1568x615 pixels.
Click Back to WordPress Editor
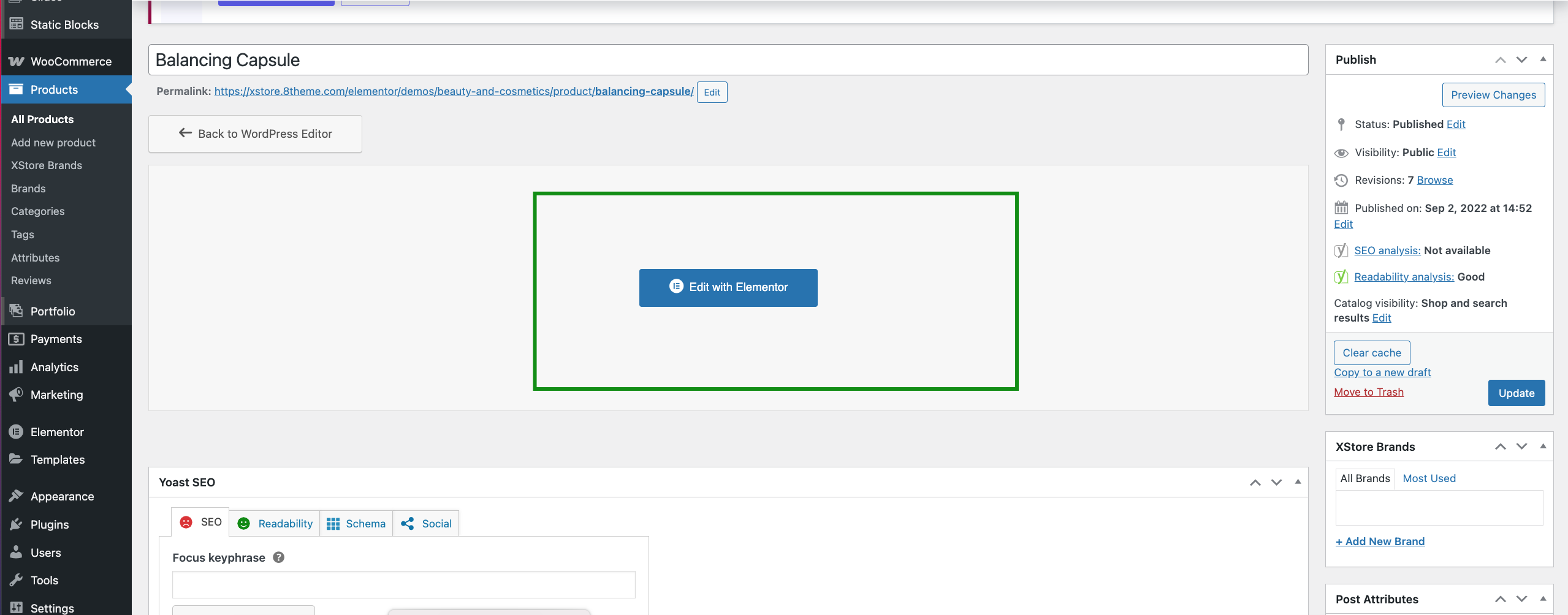point(255,134)
